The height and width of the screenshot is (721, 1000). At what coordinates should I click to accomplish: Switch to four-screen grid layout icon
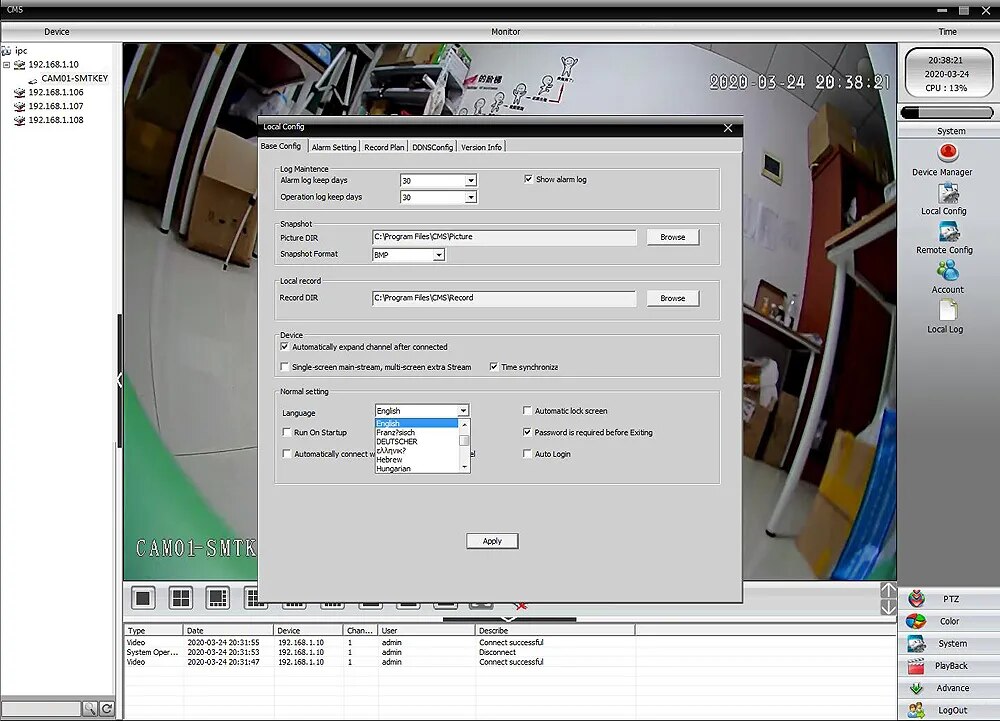181,598
